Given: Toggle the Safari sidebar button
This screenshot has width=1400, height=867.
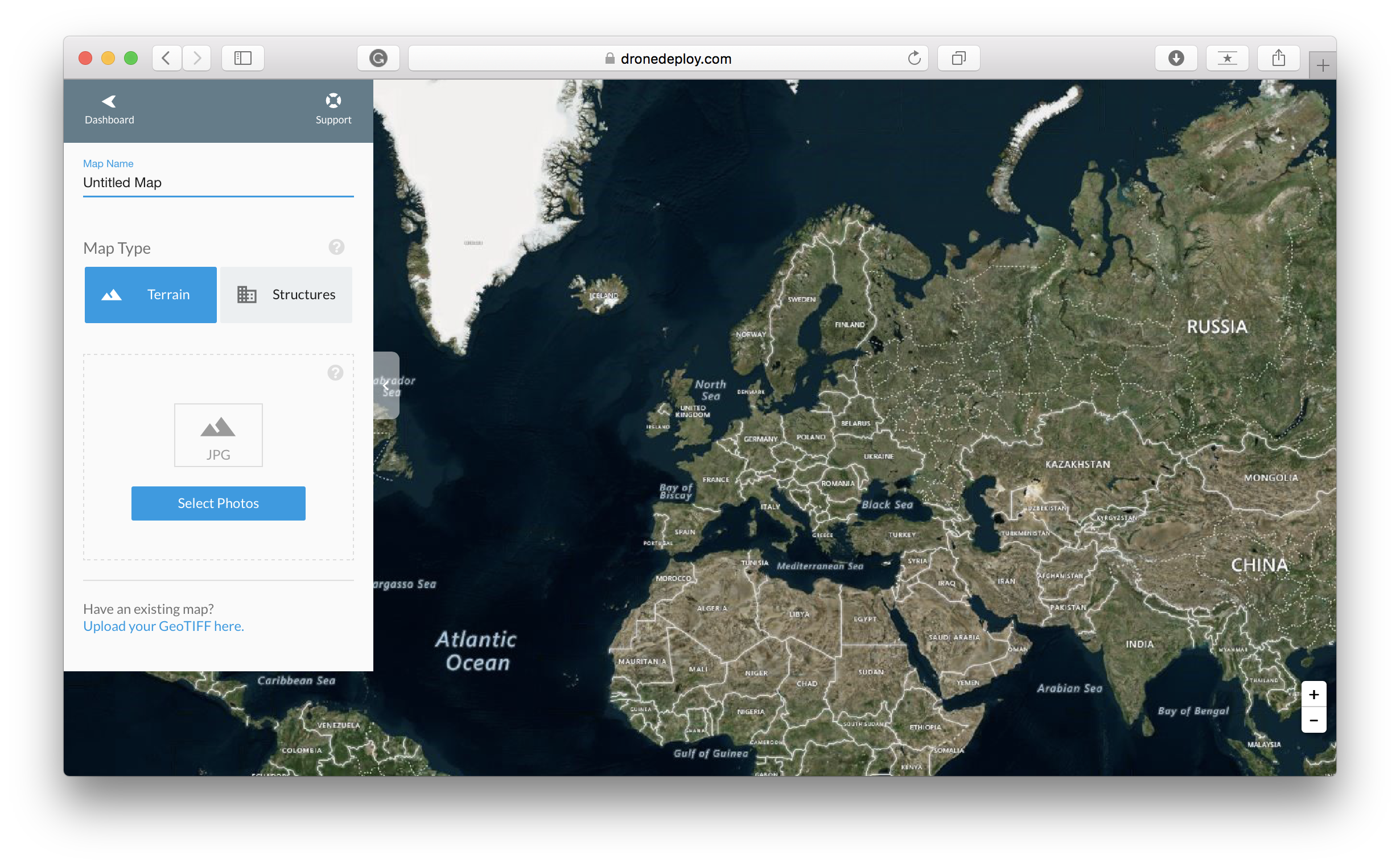Looking at the screenshot, I should click(x=242, y=58).
